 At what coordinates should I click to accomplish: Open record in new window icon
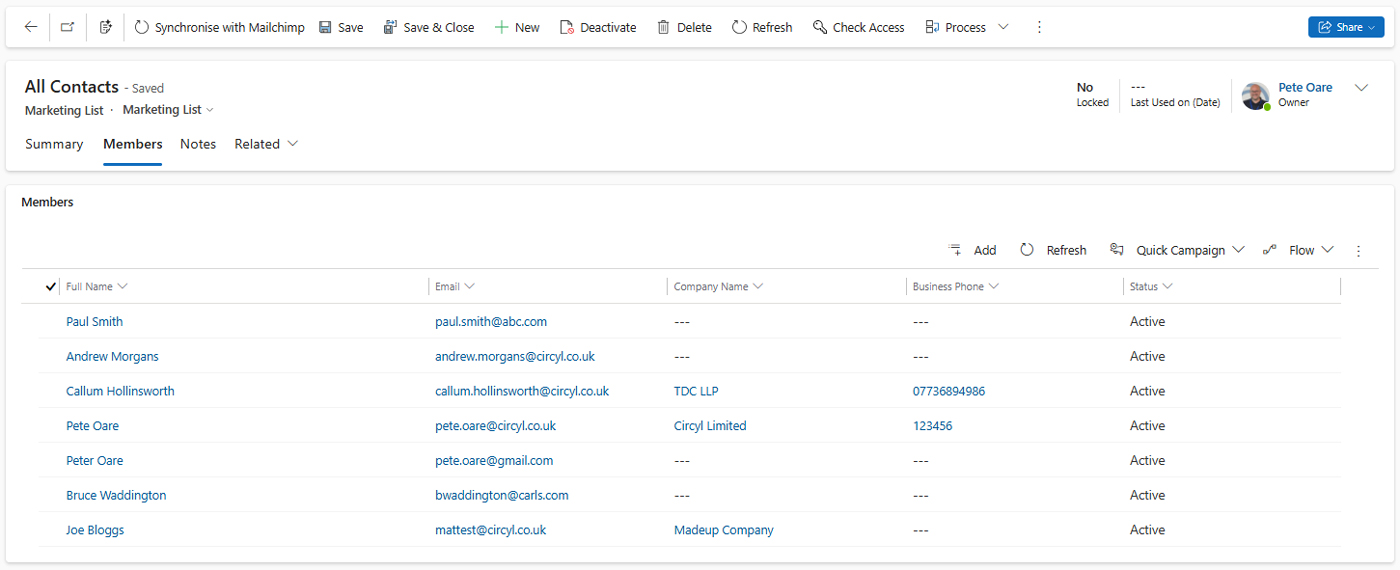pos(67,27)
